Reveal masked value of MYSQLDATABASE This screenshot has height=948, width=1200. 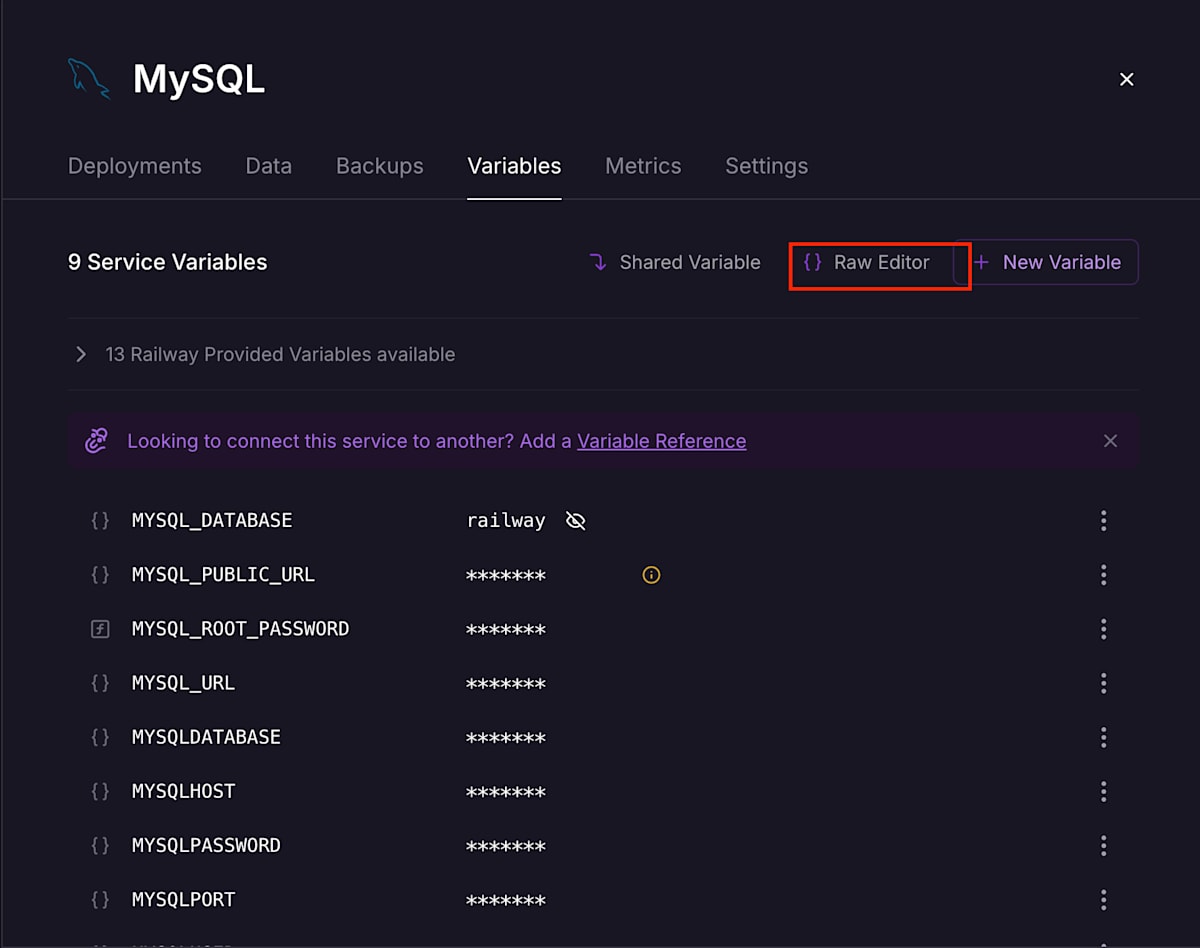506,738
